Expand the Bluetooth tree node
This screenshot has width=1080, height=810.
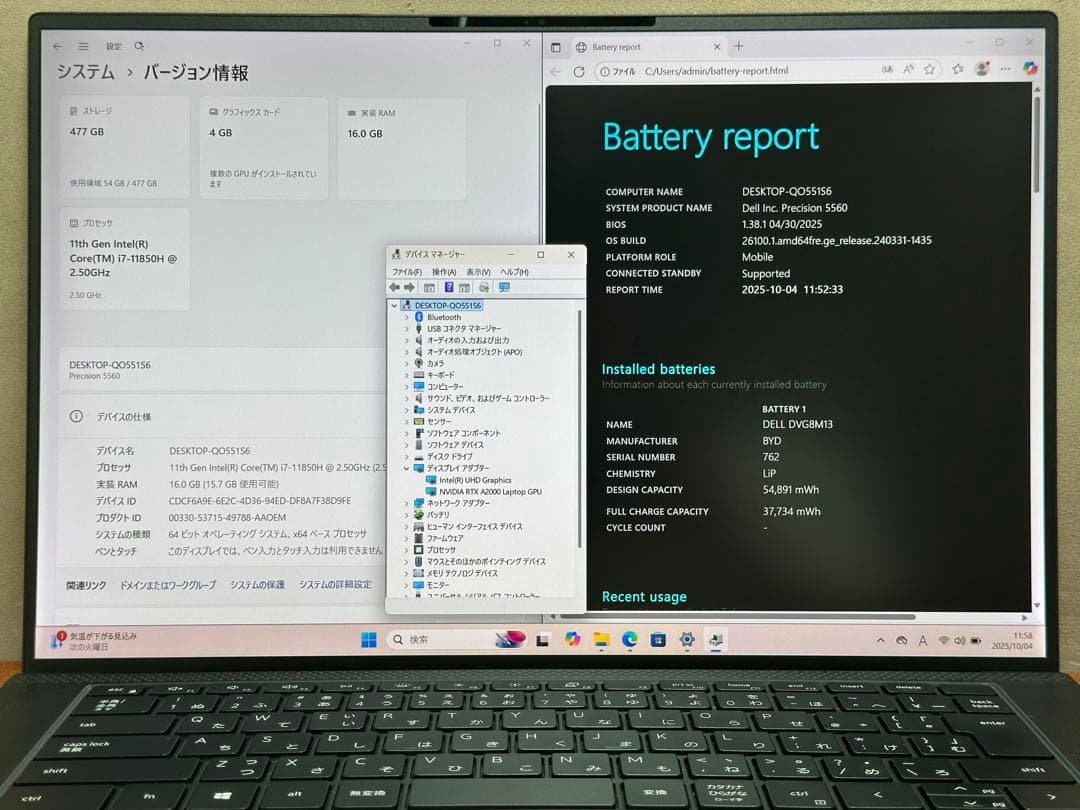pos(406,317)
